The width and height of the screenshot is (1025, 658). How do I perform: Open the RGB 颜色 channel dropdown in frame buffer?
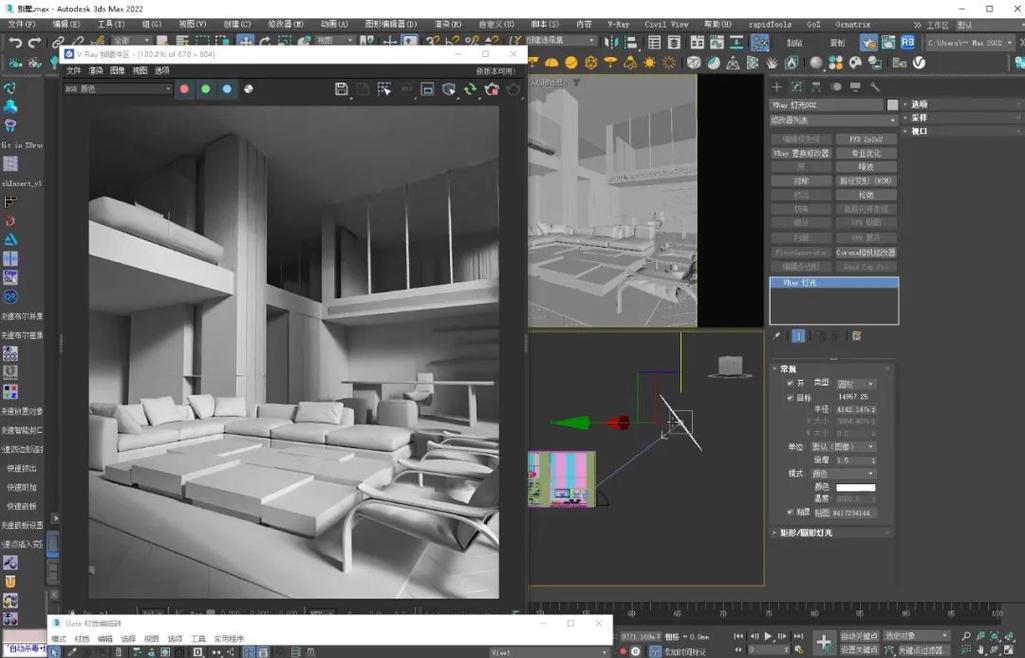(x=120, y=89)
